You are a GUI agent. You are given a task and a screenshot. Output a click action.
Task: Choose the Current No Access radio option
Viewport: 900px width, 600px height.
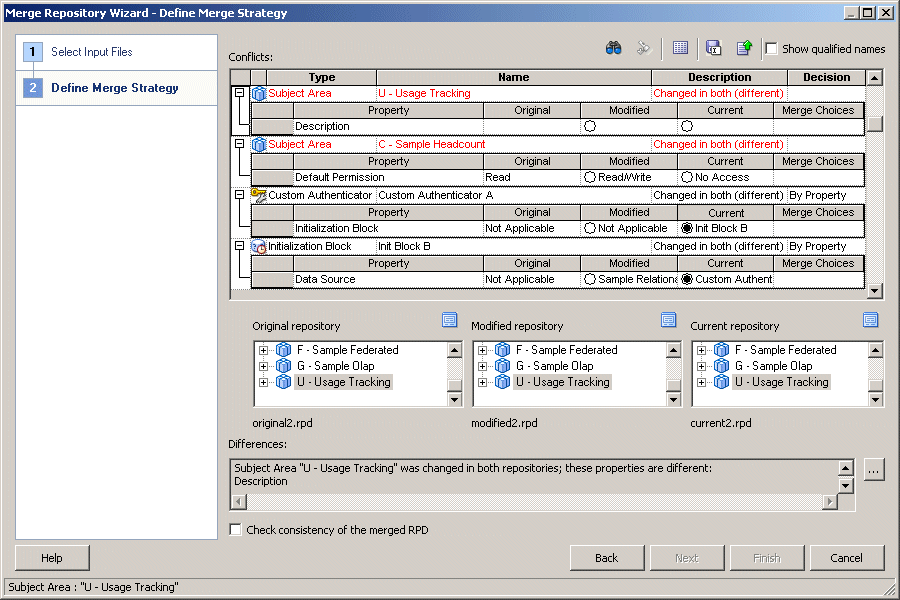point(687,177)
